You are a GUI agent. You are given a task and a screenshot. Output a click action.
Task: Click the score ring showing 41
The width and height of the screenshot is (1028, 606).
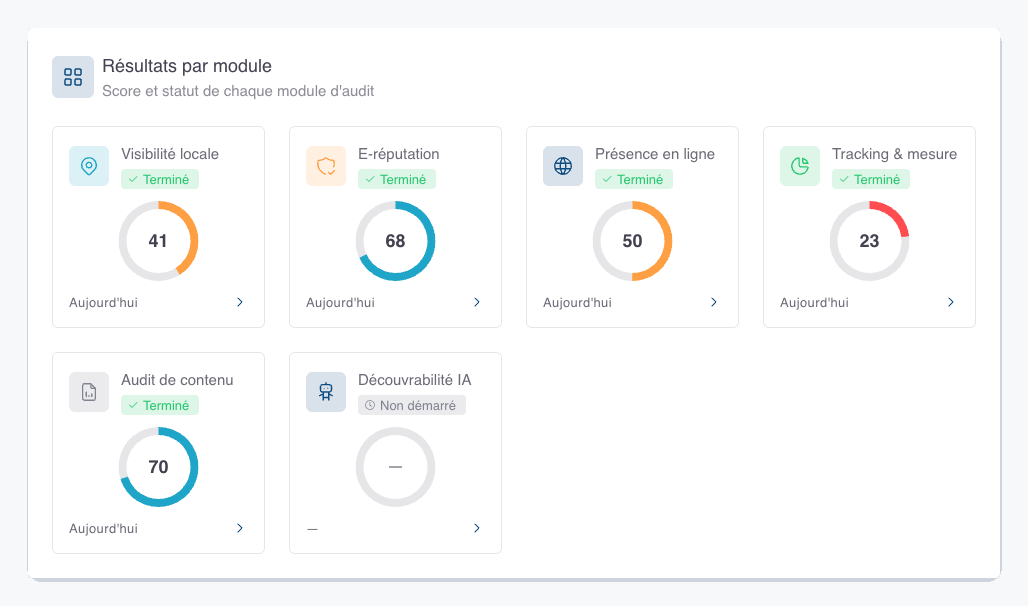[159, 241]
